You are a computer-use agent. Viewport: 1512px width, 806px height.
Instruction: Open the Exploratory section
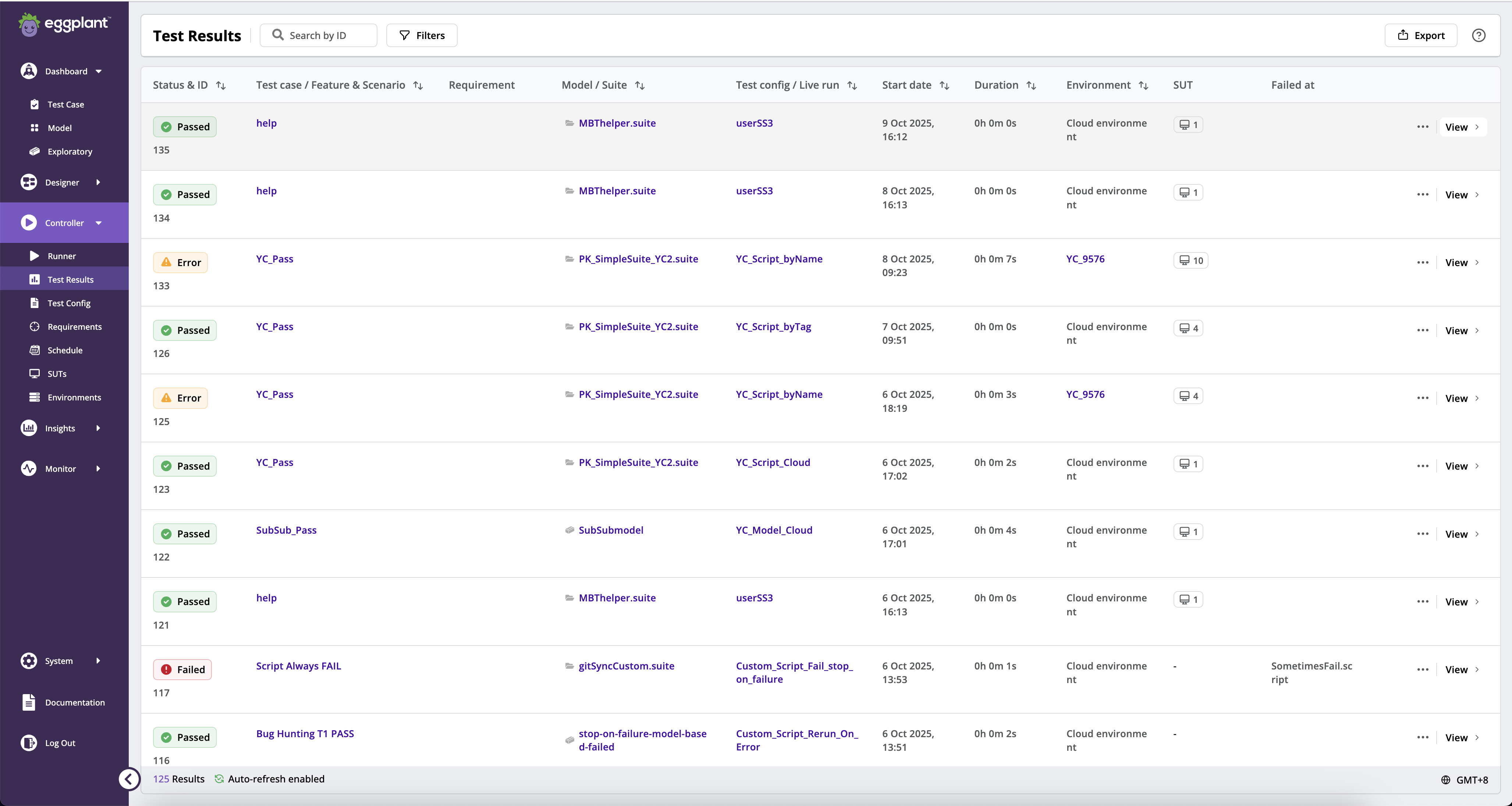coord(69,152)
